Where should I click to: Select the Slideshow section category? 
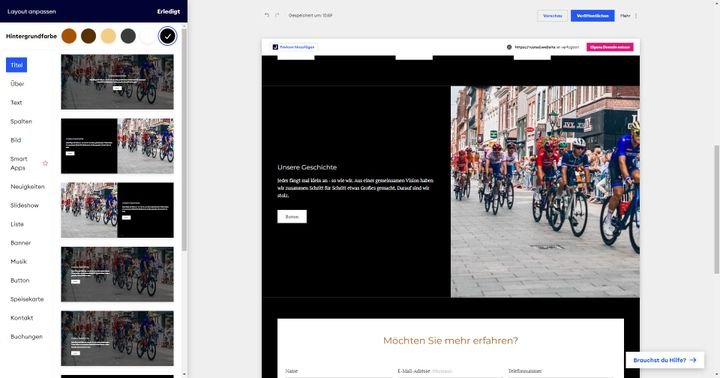(25, 205)
